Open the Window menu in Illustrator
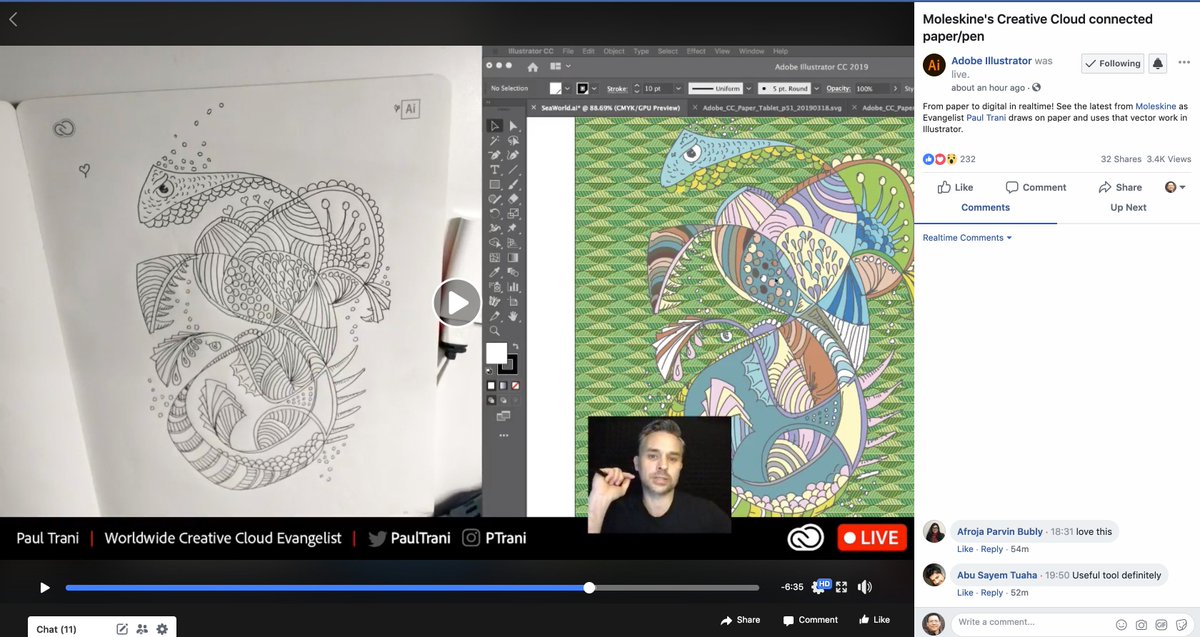This screenshot has width=1200, height=637. pos(751,51)
